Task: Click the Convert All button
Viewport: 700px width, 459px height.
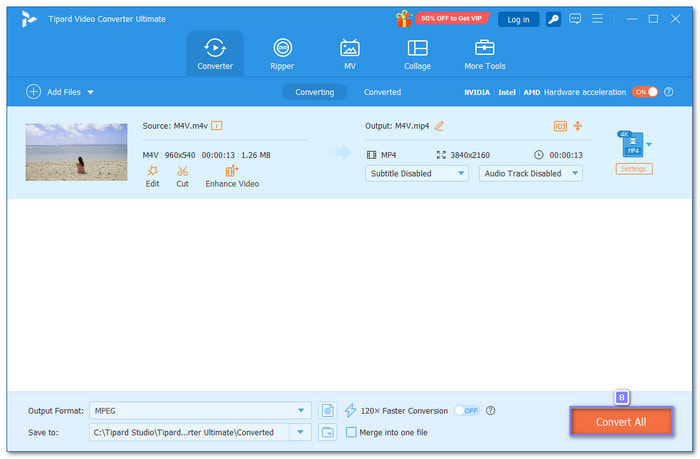Action: tap(621, 421)
